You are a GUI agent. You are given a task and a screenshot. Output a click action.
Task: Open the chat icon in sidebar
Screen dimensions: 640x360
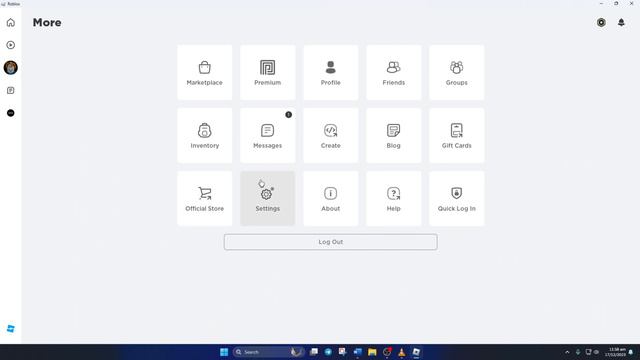[11, 90]
